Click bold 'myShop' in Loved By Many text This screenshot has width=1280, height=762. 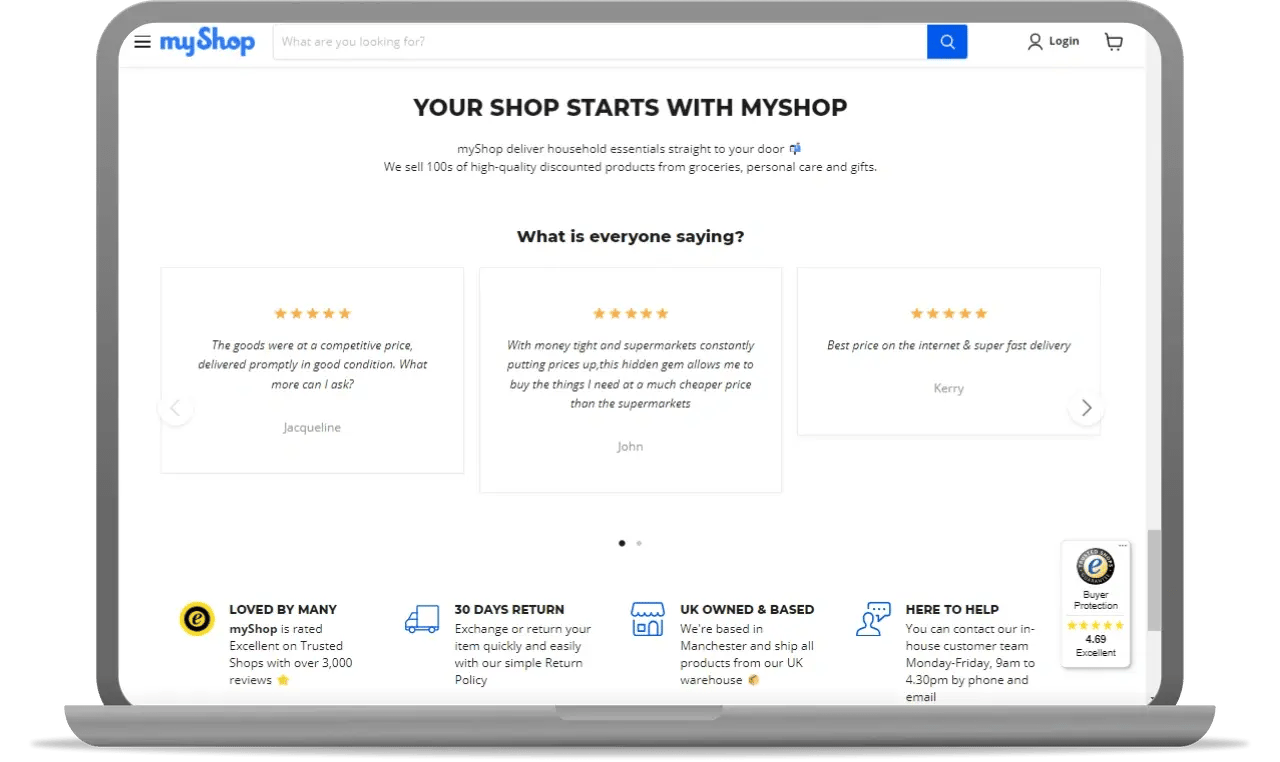253,629
